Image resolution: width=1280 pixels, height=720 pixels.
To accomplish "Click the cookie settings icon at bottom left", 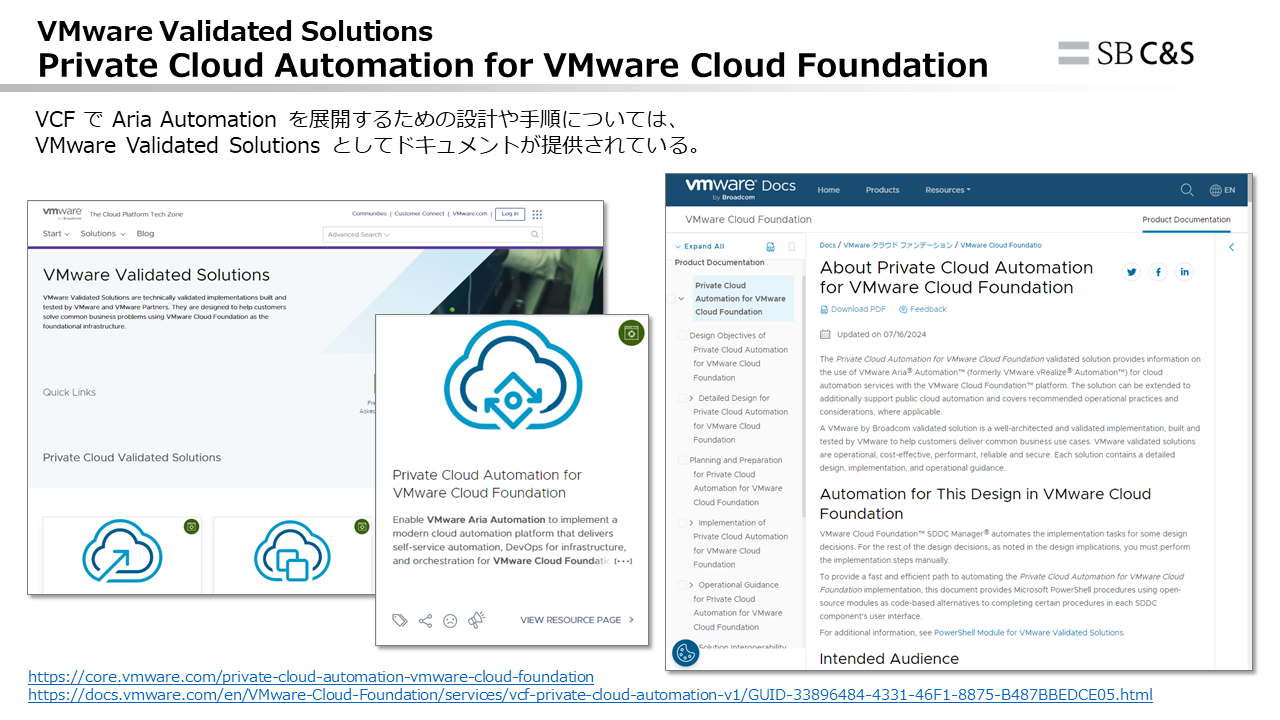I will (x=685, y=653).
